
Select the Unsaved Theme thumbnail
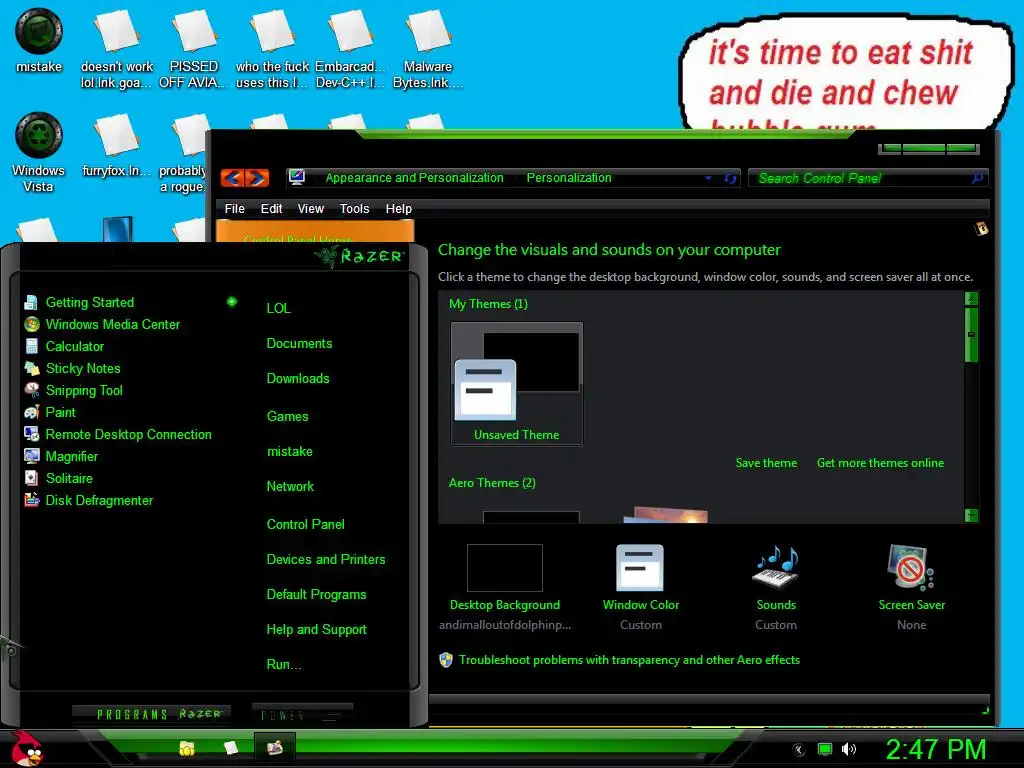[517, 383]
